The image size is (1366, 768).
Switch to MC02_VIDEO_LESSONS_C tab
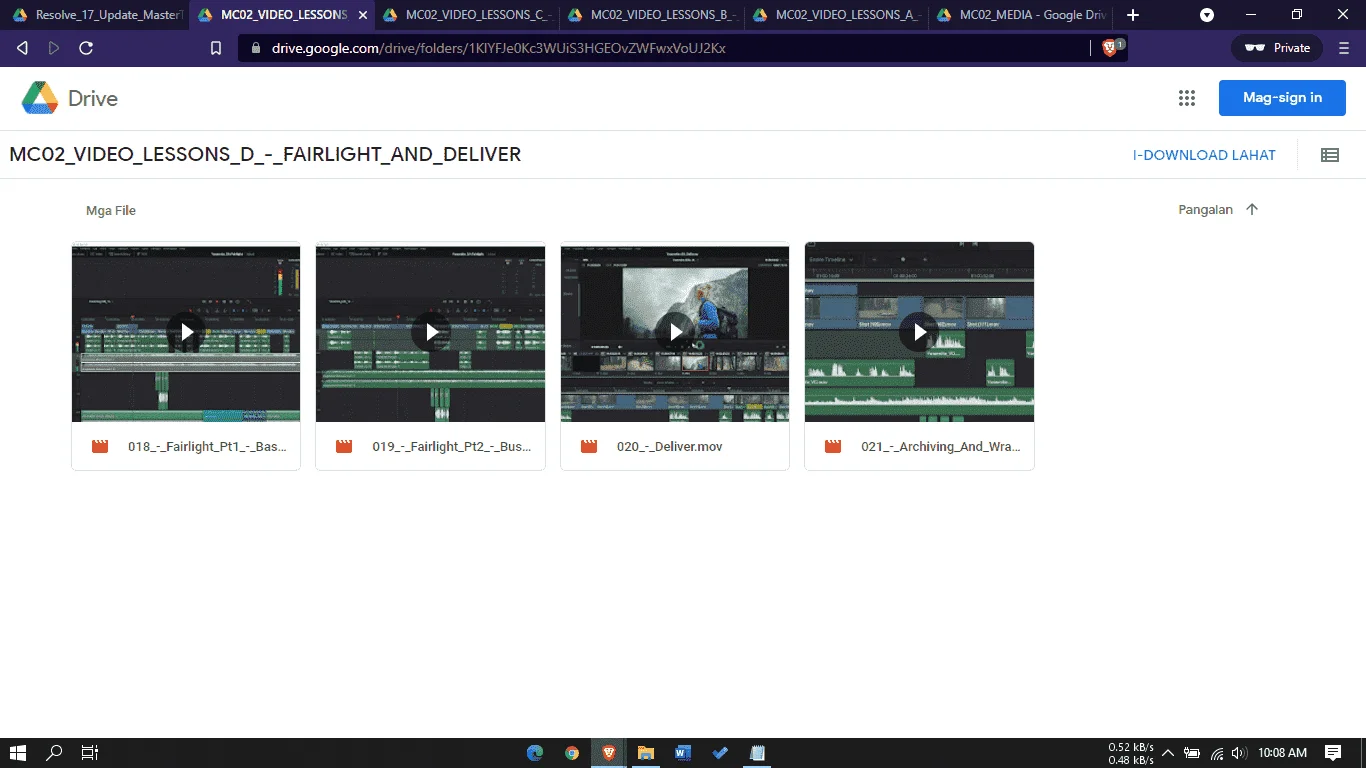pos(467,15)
